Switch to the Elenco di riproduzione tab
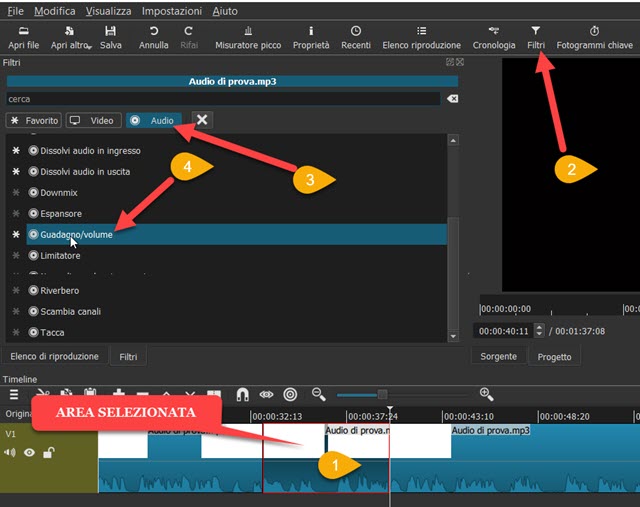640x507 pixels. click(55, 356)
